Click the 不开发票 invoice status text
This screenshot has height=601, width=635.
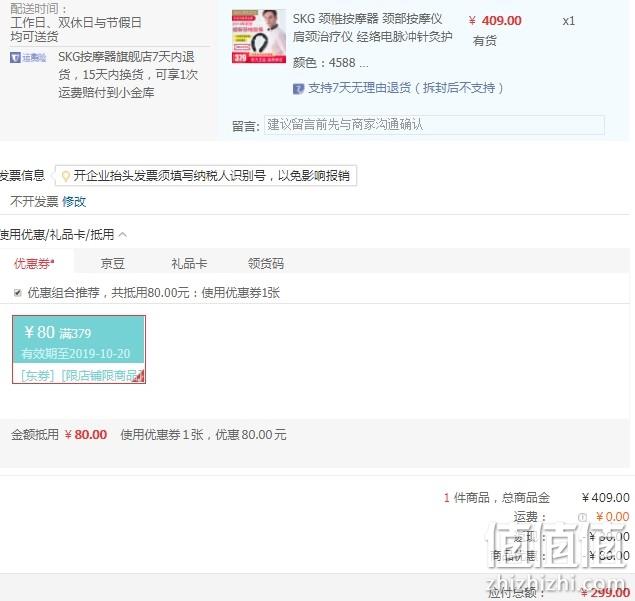34,201
